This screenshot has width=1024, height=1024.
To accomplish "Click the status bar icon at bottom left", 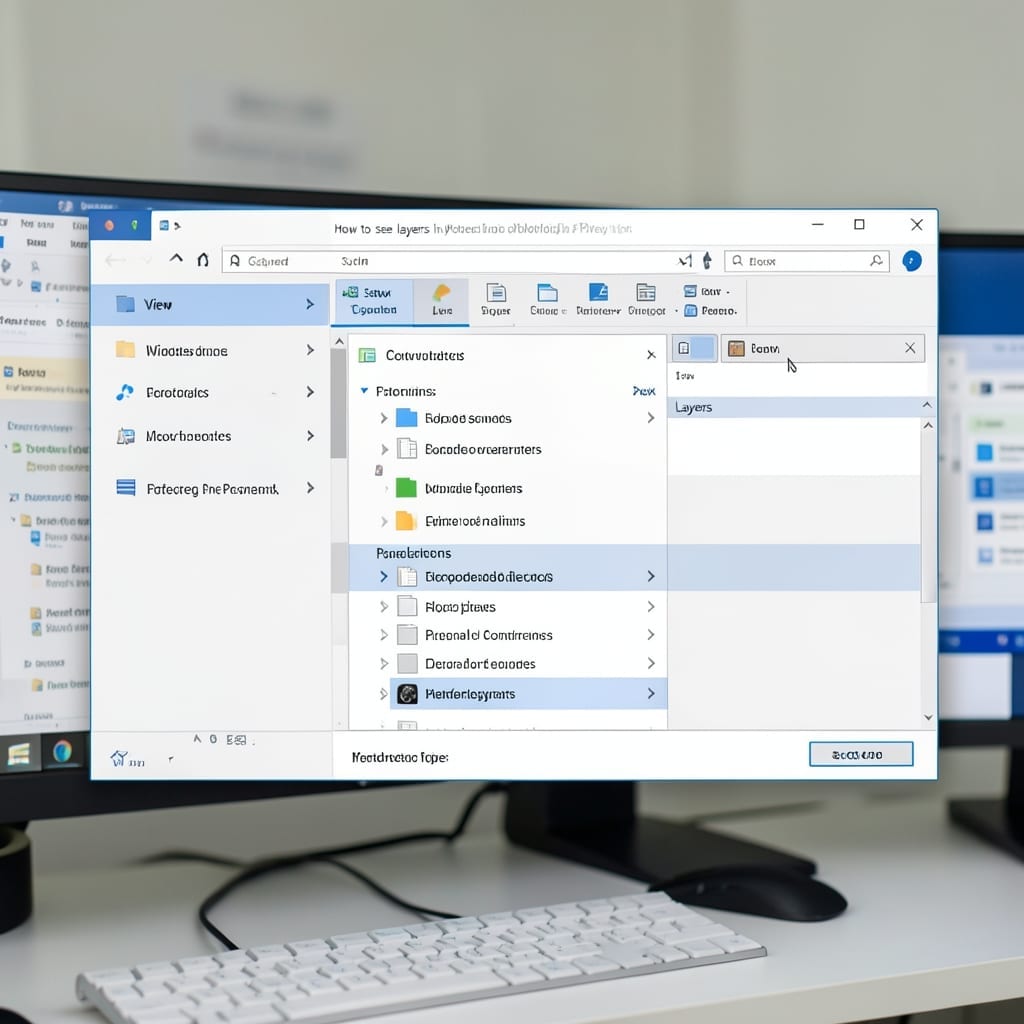I will pyautogui.click(x=119, y=758).
